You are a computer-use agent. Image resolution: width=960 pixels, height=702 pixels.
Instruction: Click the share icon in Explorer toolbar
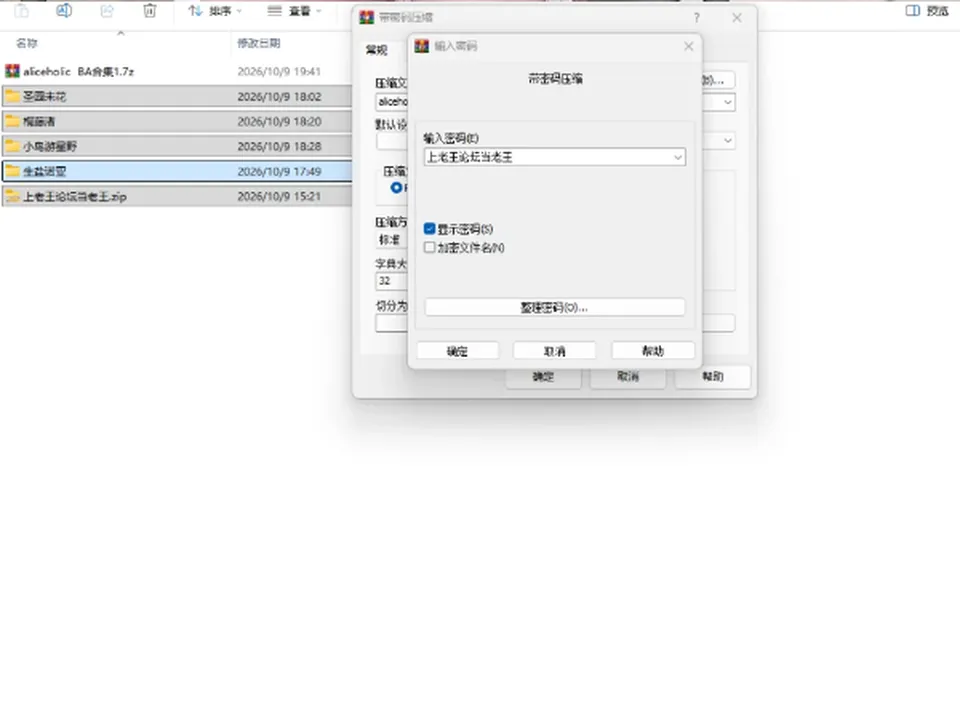[x=107, y=10]
